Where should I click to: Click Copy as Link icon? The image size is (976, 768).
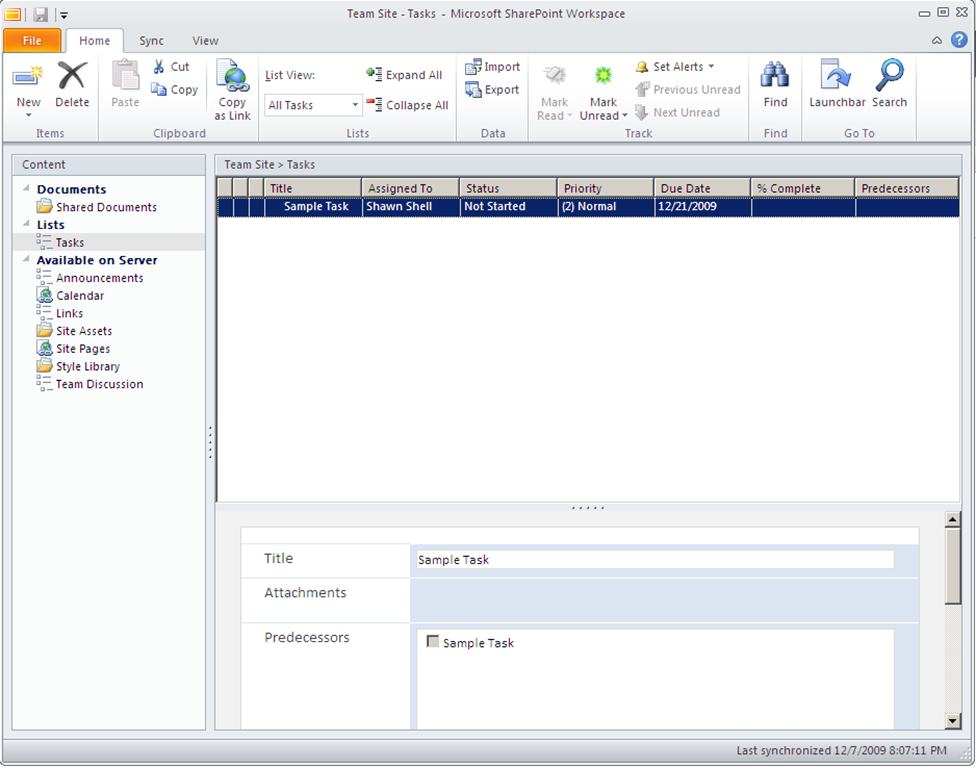pos(232,76)
